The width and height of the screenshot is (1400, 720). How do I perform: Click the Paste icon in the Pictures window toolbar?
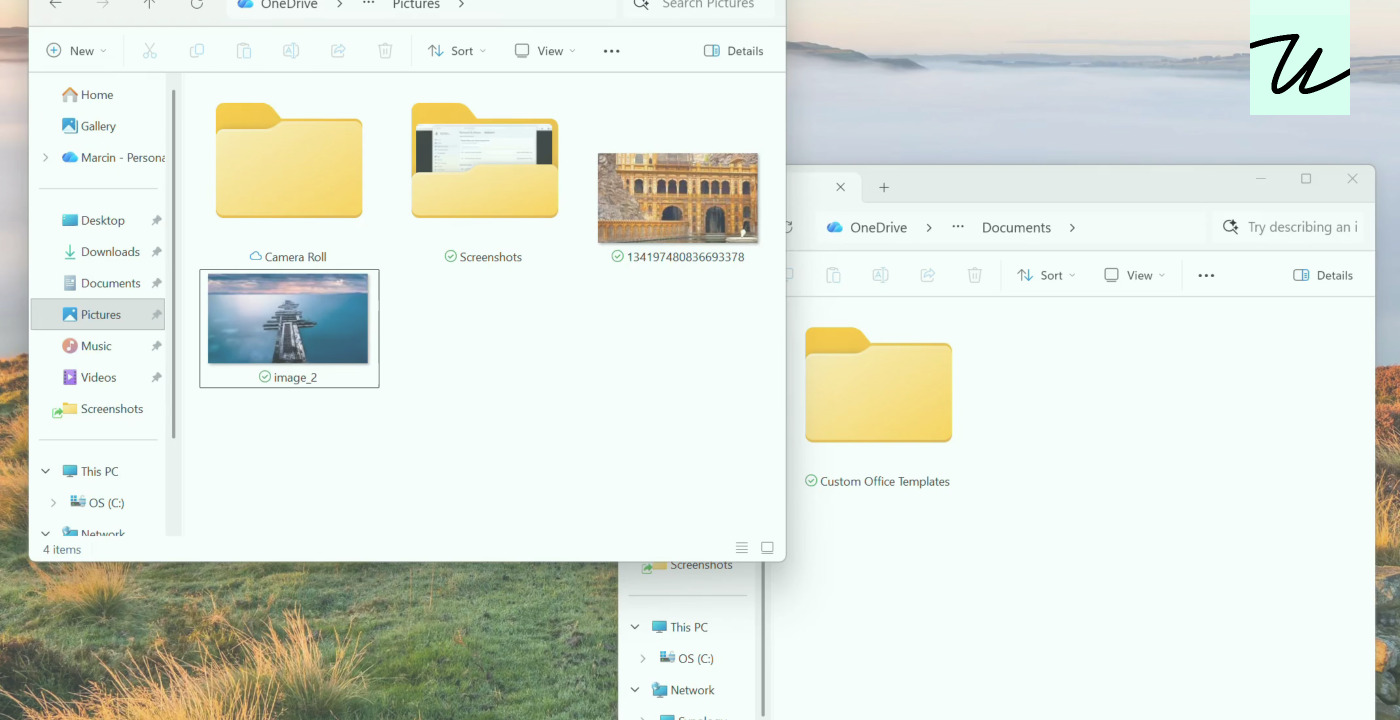pyautogui.click(x=244, y=51)
